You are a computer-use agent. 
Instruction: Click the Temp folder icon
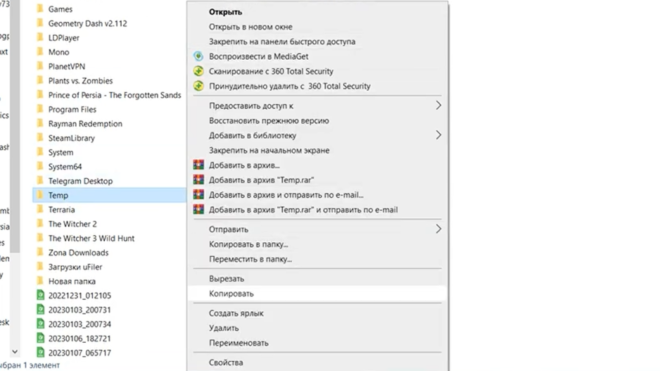pyautogui.click(x=40, y=195)
